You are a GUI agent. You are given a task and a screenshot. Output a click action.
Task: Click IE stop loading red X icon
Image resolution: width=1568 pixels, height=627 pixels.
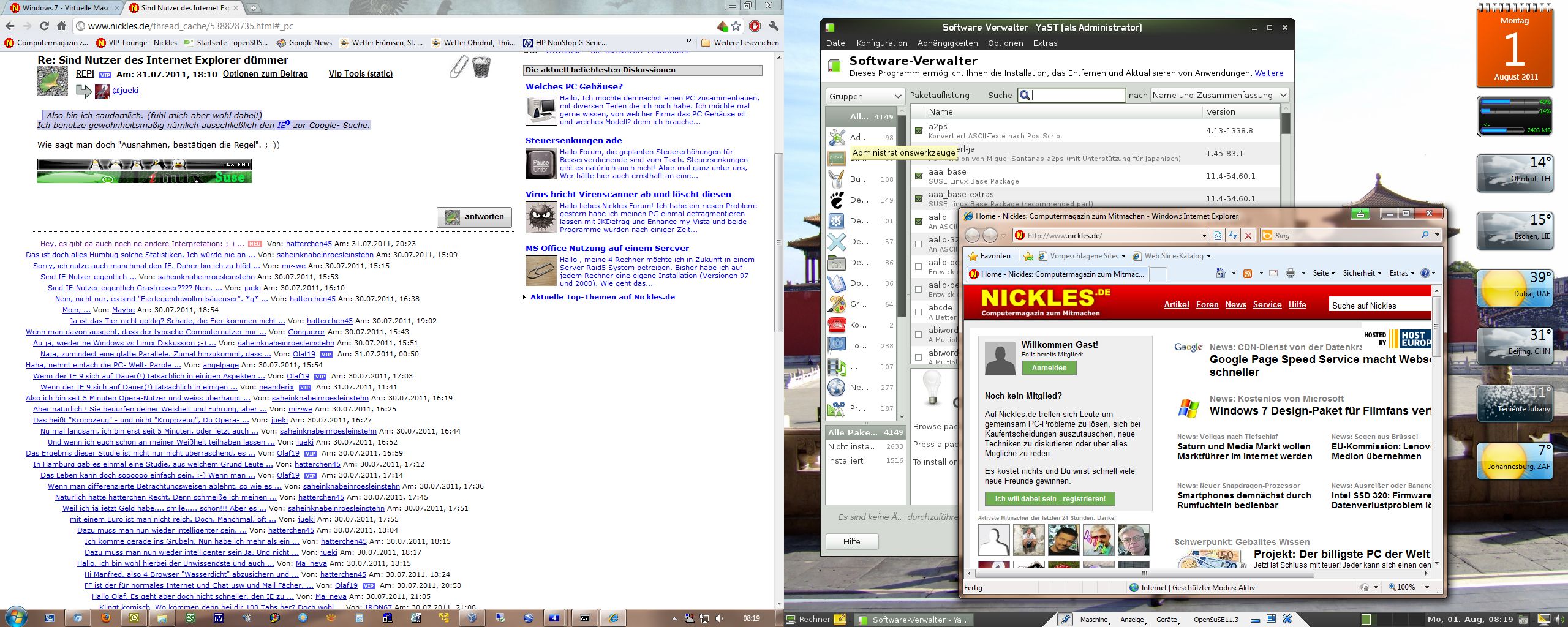(1248, 236)
